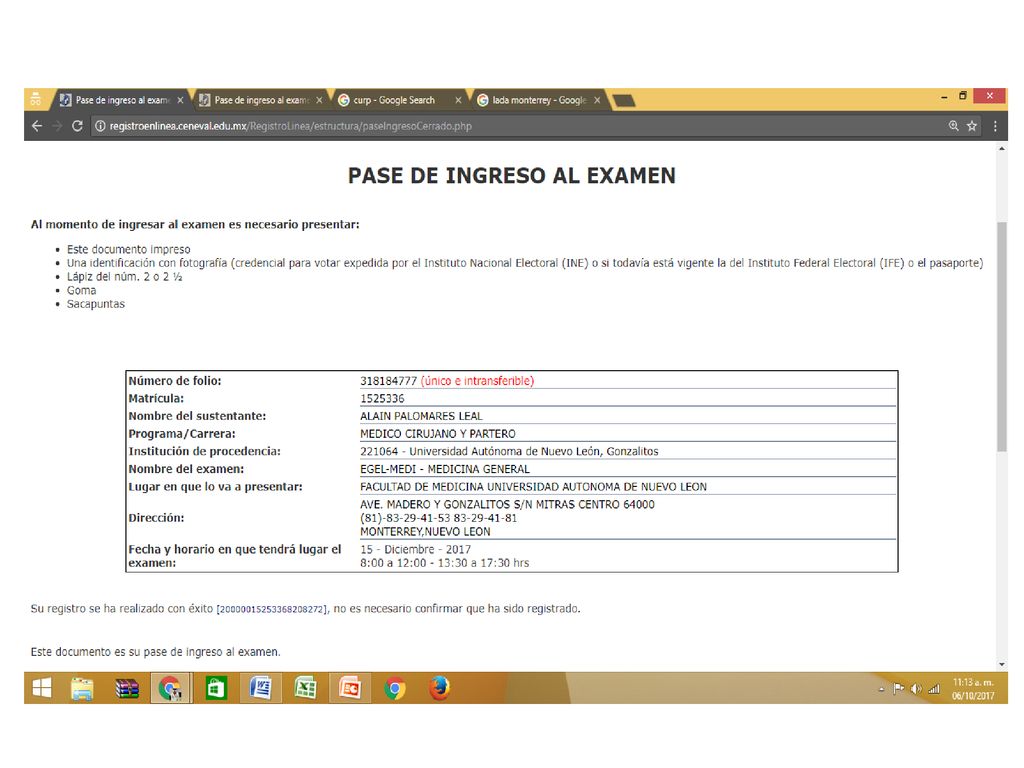Click the folio number 318184777
The height and width of the screenshot is (768, 1024).
(x=389, y=381)
